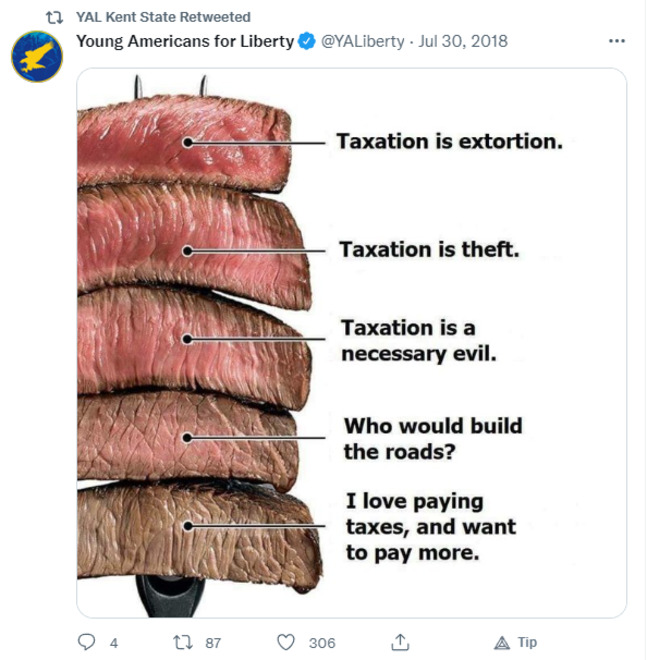Open the YAL Kent State Retweeted link
Screen dimensions: 647x660
click(x=163, y=17)
